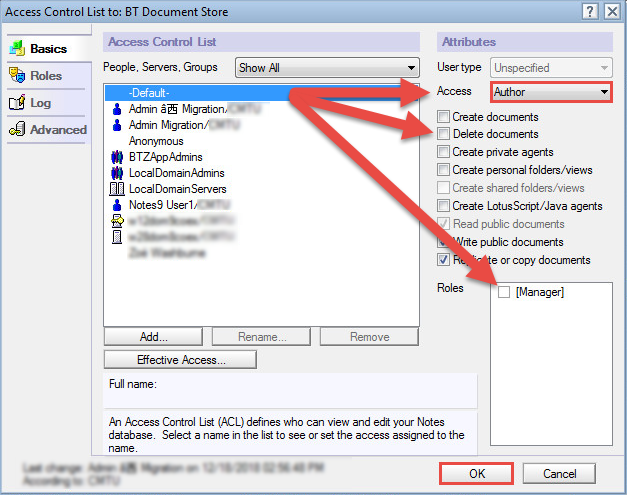Image resolution: width=627 pixels, height=495 pixels.
Task: Select the Notes9 User1 entry
Action: [262, 205]
